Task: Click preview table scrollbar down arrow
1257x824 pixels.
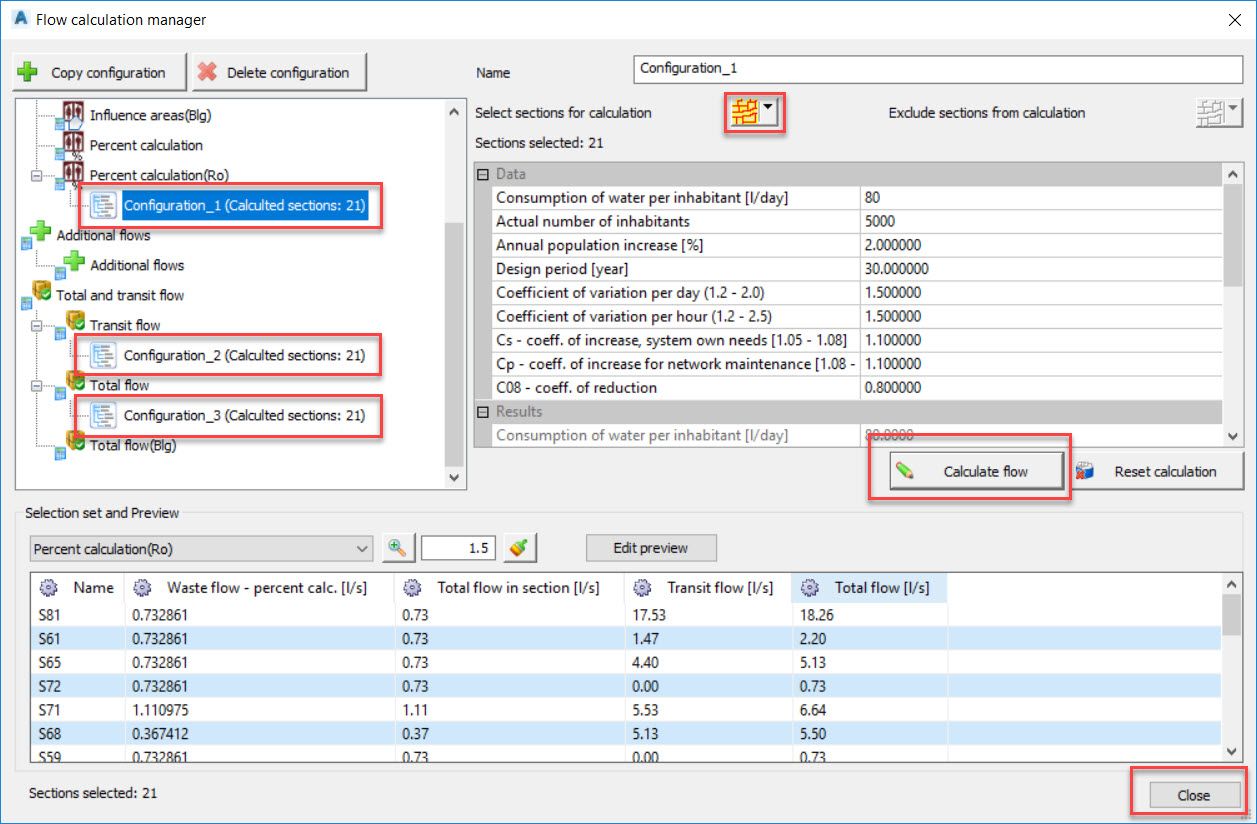Action: tap(1232, 751)
